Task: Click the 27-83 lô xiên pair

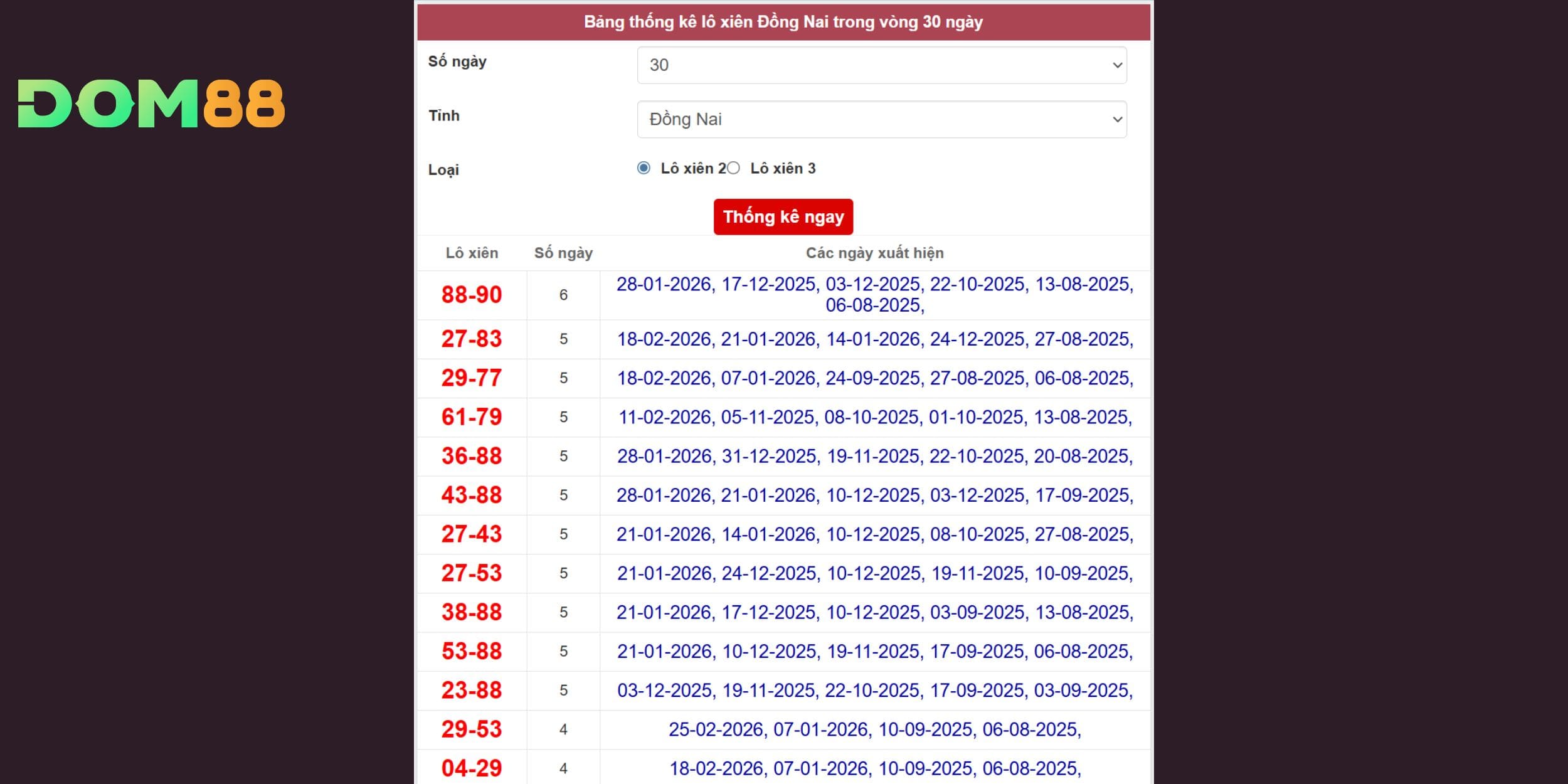Action: pos(472,339)
